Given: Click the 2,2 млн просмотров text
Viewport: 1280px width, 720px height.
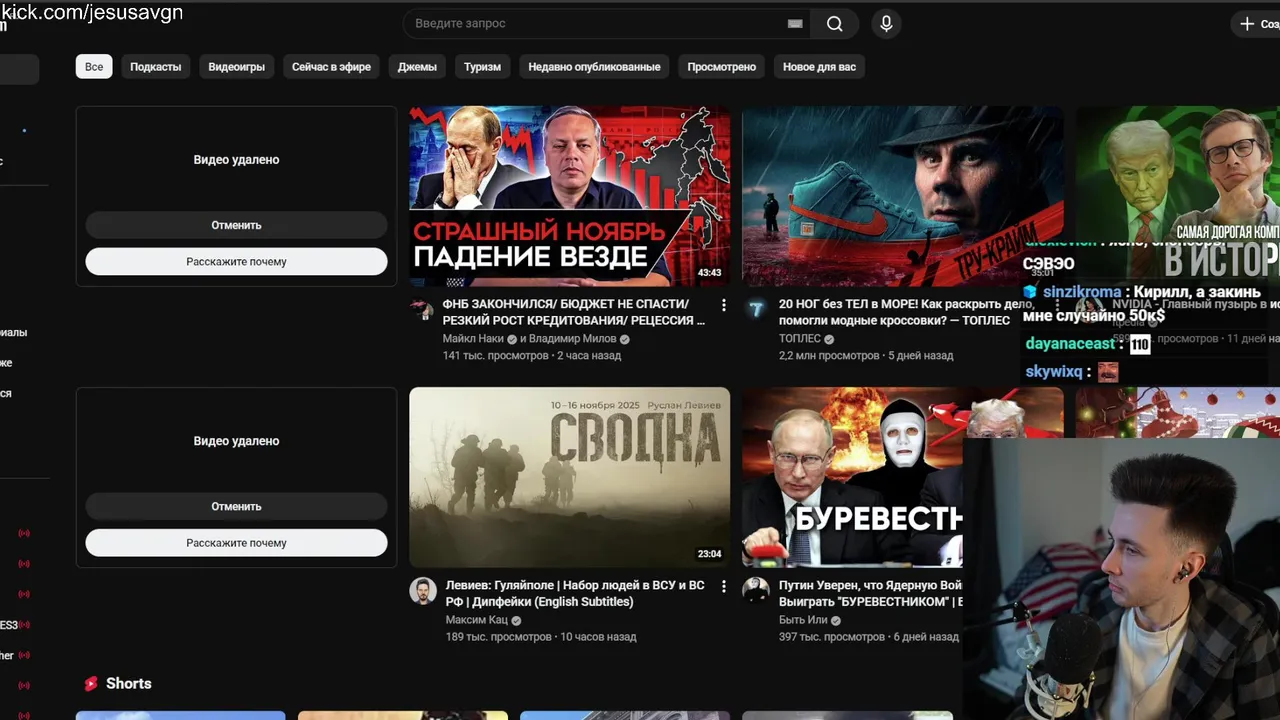Looking at the screenshot, I should 829,355.
